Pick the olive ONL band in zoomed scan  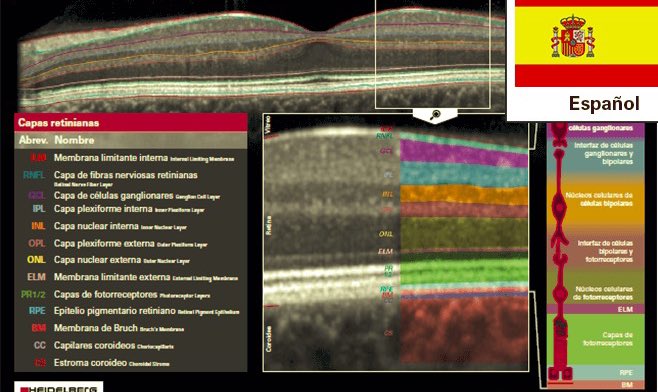coord(464,233)
